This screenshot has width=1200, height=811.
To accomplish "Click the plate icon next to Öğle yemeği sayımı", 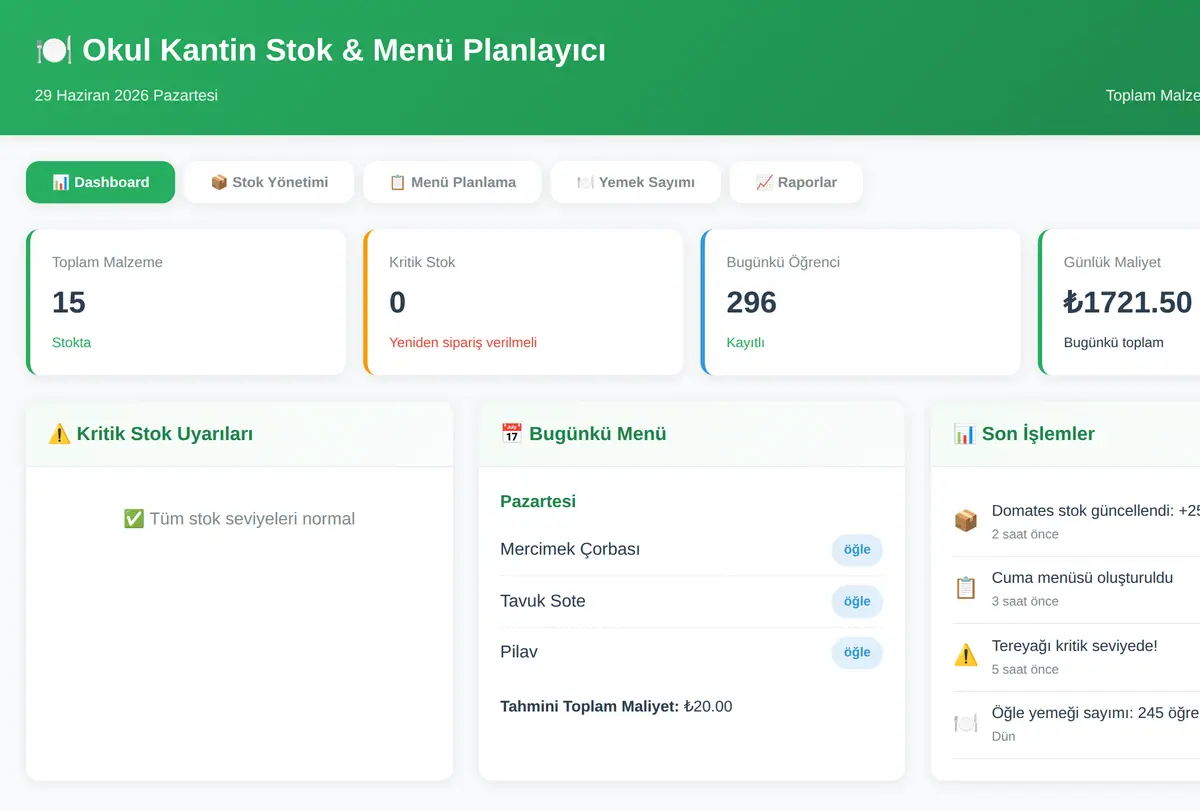I will point(965,723).
